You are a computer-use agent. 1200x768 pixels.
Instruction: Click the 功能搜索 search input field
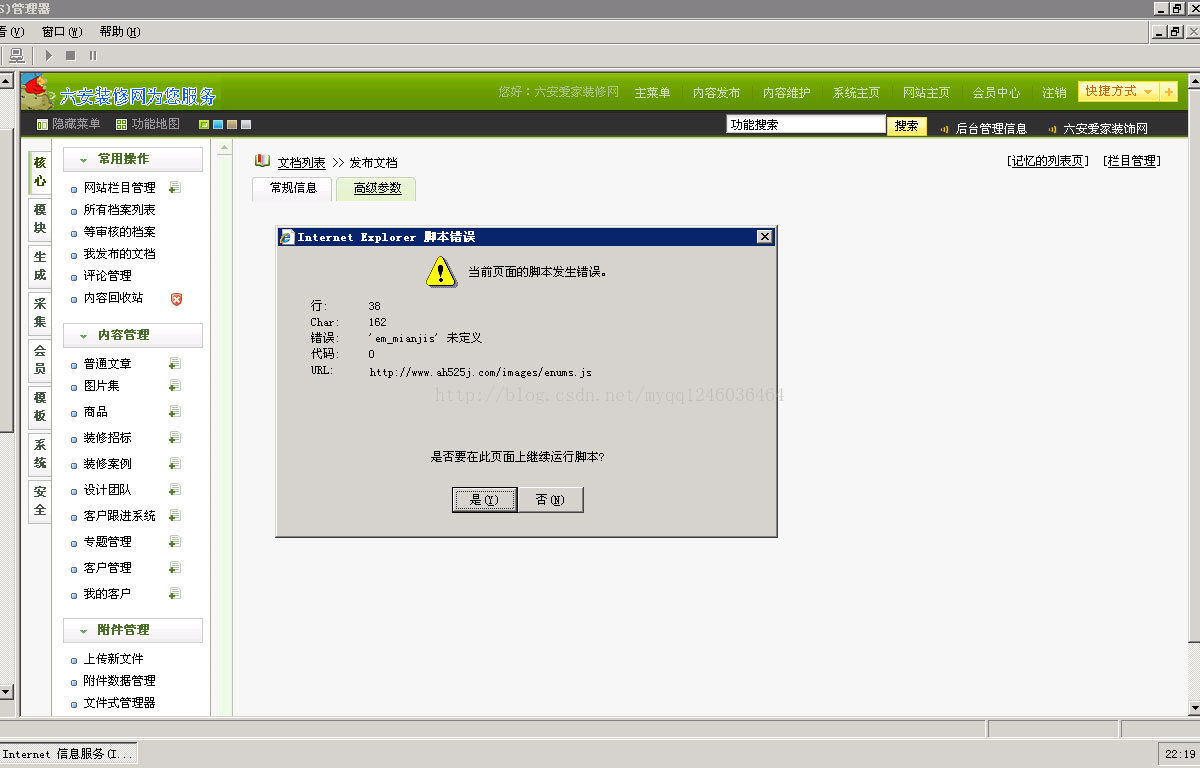(806, 125)
